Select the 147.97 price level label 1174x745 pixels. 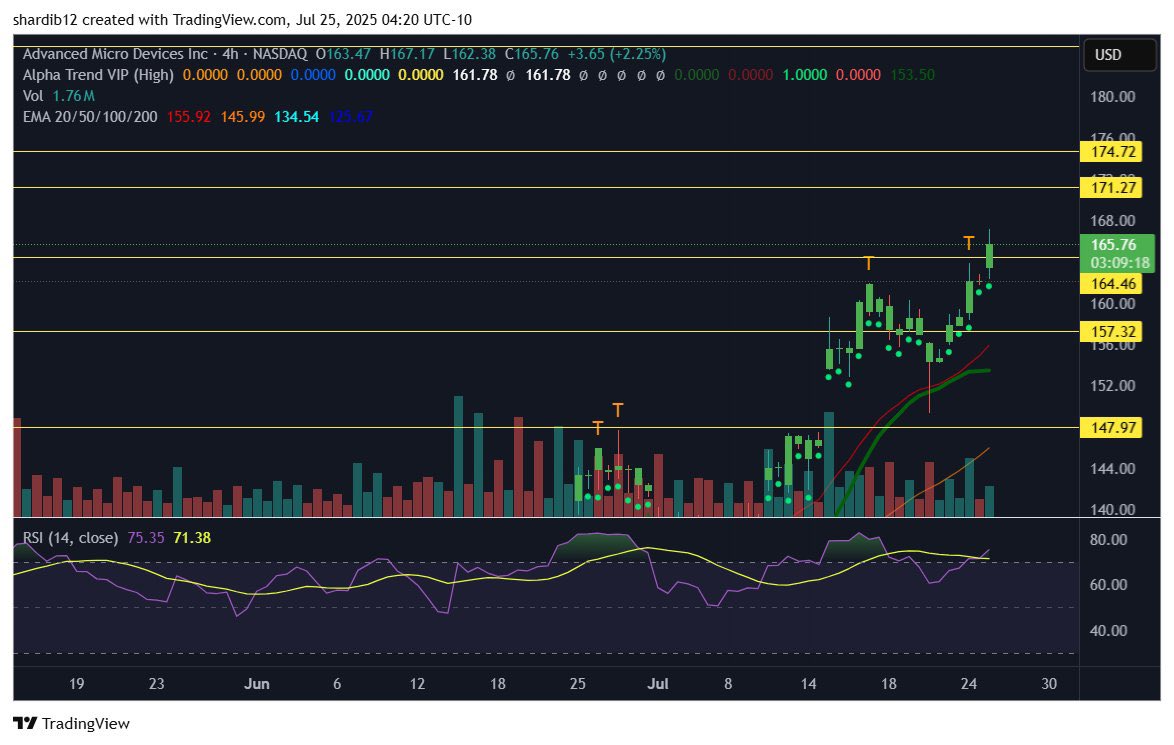(1111, 428)
